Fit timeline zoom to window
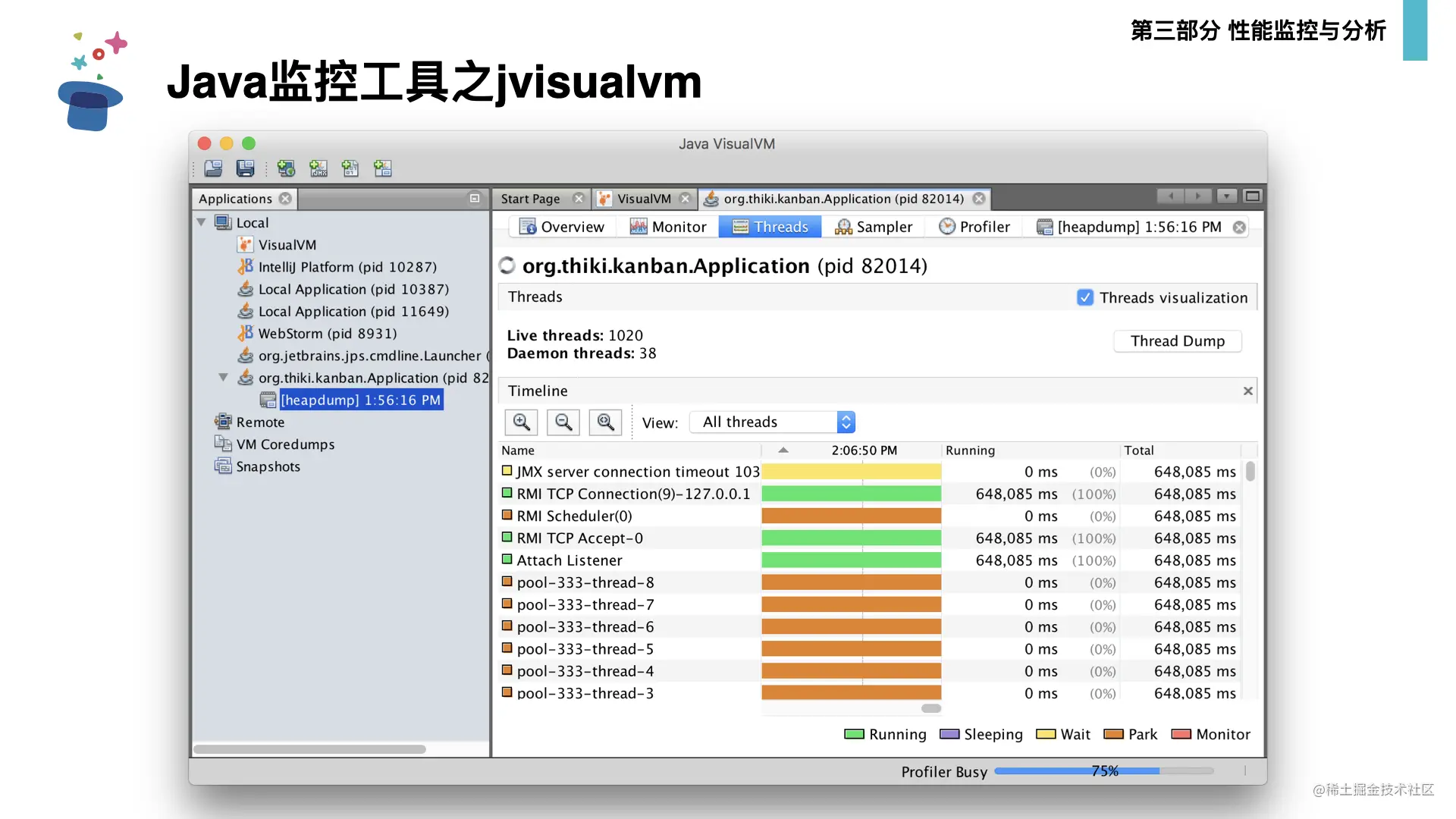This screenshot has width=1456, height=819. 605,422
